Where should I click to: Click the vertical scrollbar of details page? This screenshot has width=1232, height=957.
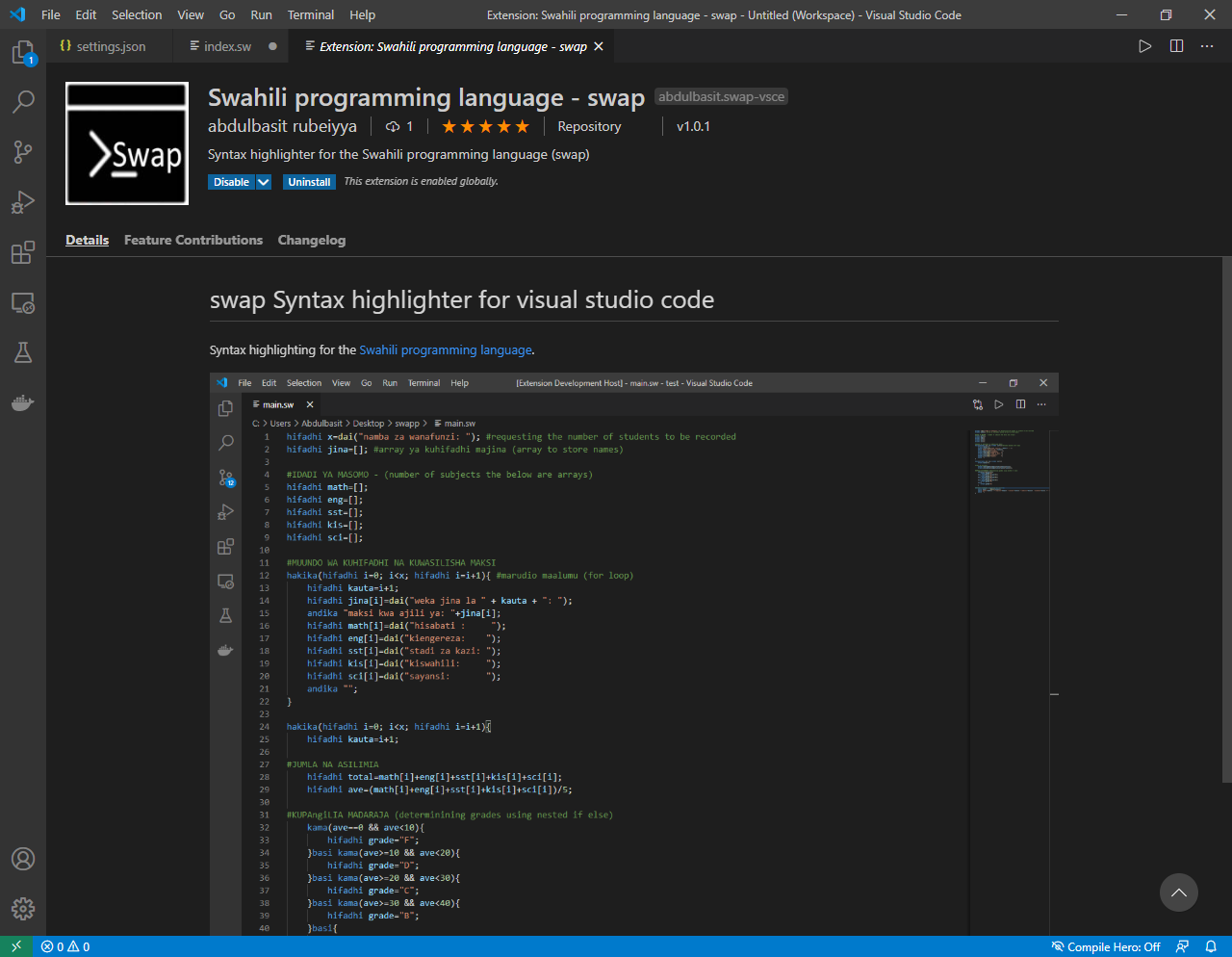click(1227, 520)
